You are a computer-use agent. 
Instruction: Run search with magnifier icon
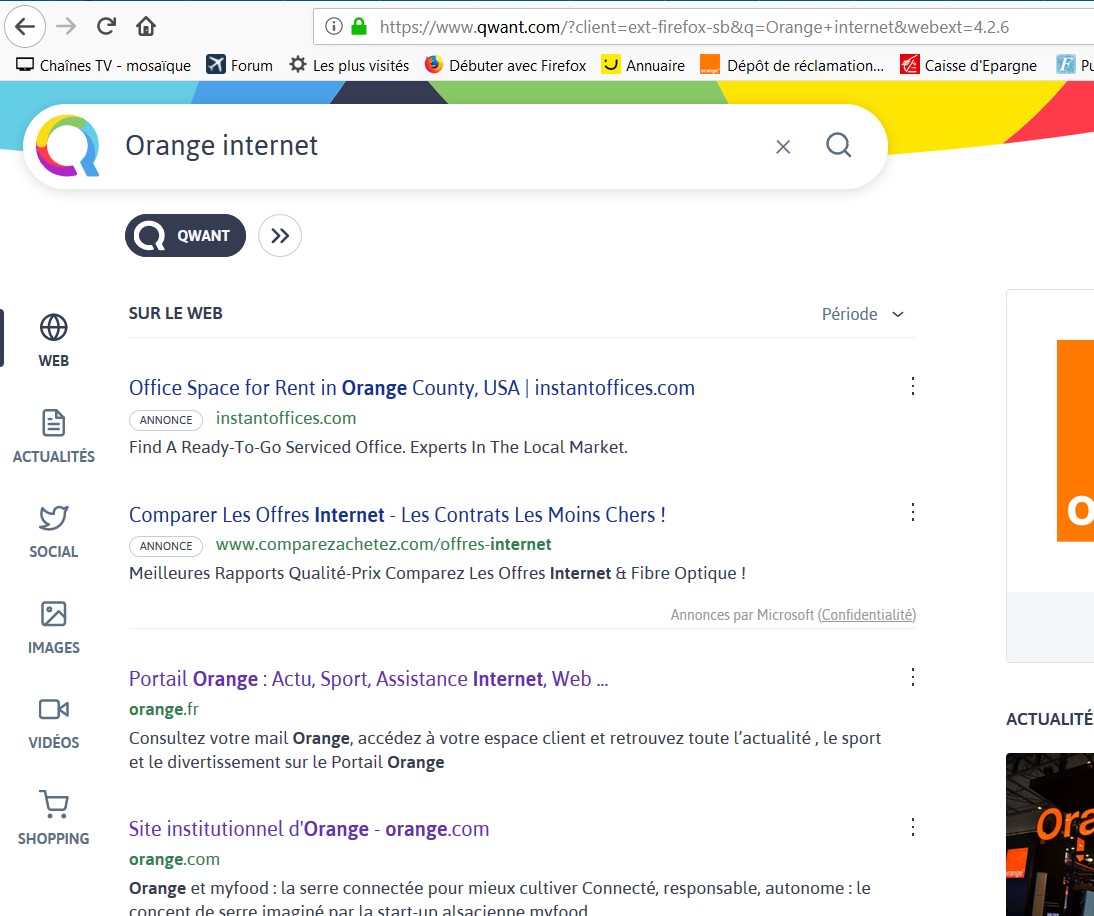click(838, 145)
